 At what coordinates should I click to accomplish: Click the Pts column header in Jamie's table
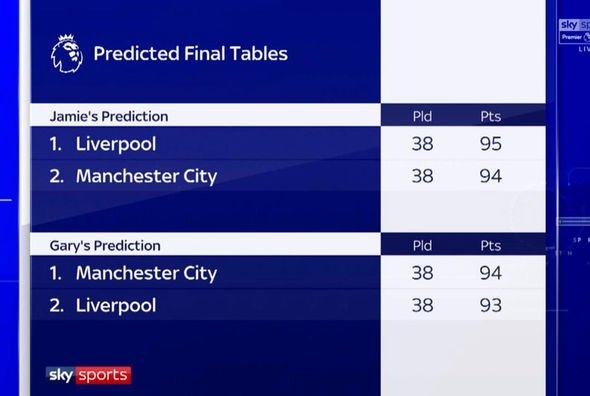pyautogui.click(x=491, y=116)
